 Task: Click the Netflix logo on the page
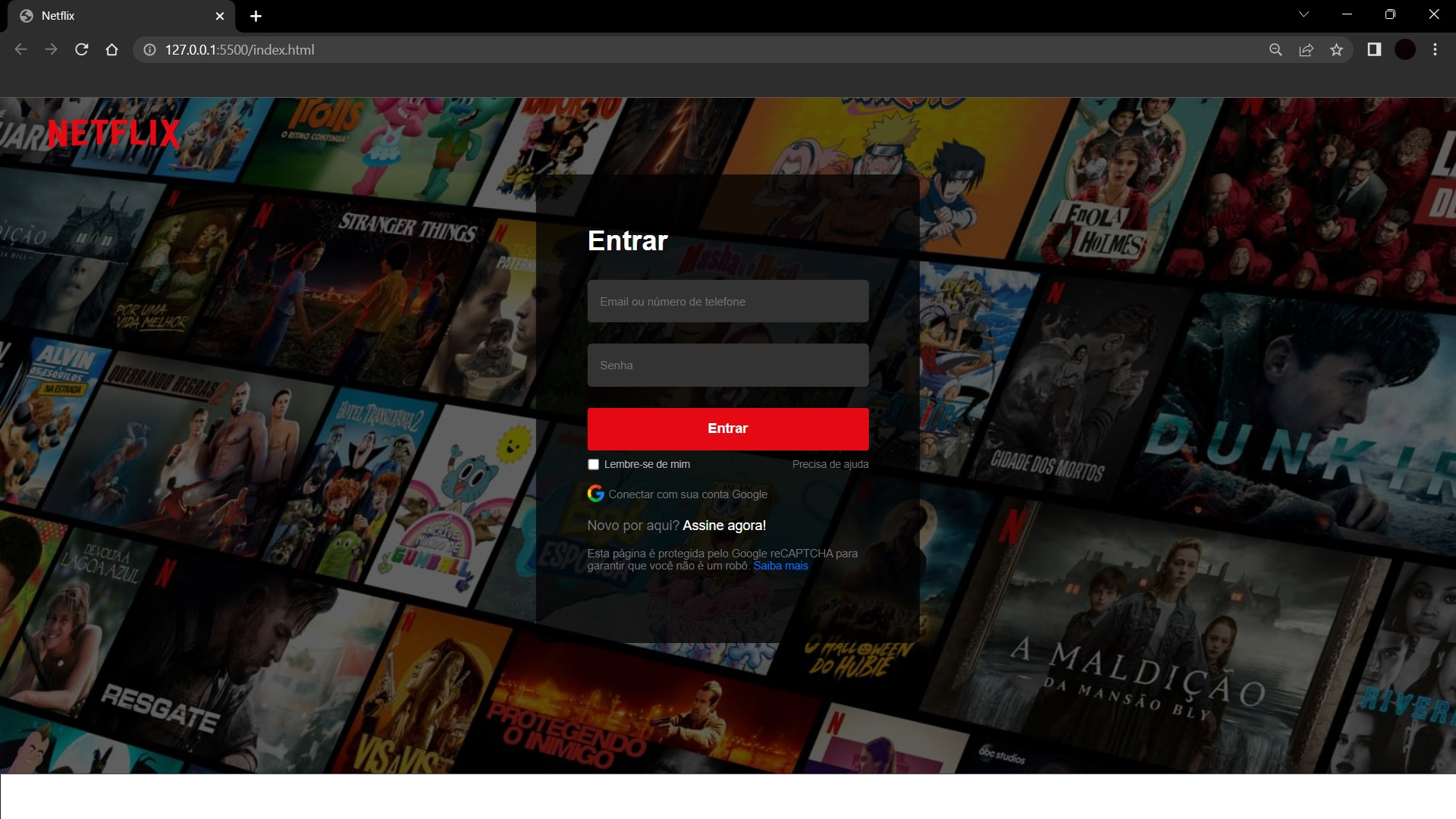point(114,134)
